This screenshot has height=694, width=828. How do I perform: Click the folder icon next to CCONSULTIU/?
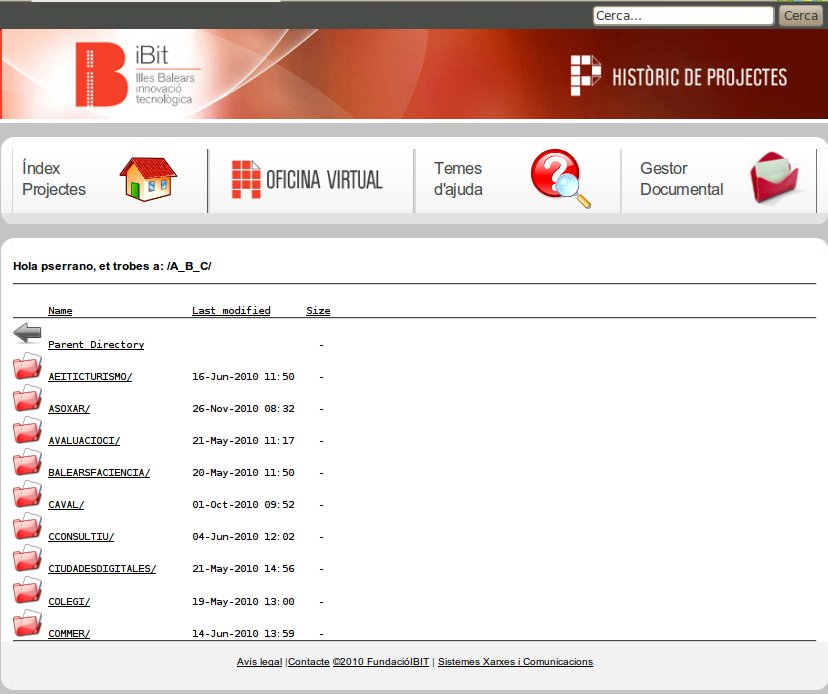click(27, 526)
